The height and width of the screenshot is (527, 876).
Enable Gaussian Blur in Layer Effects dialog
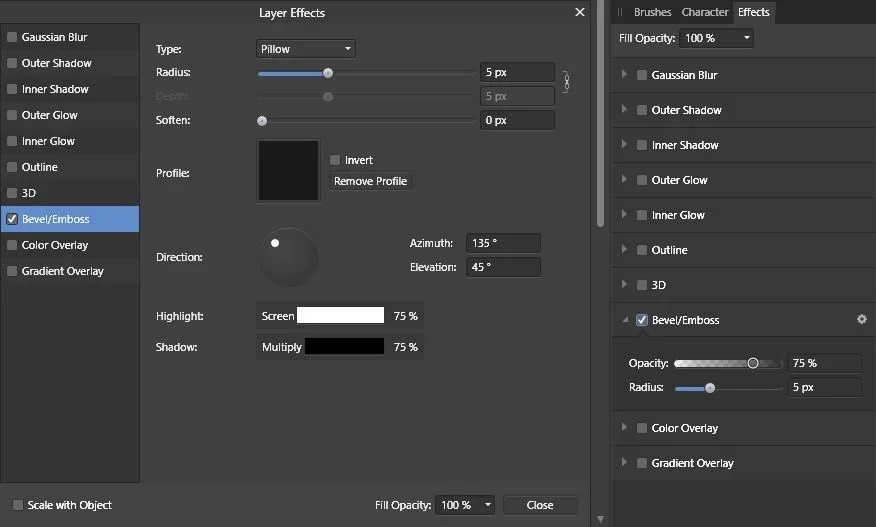tap(12, 37)
